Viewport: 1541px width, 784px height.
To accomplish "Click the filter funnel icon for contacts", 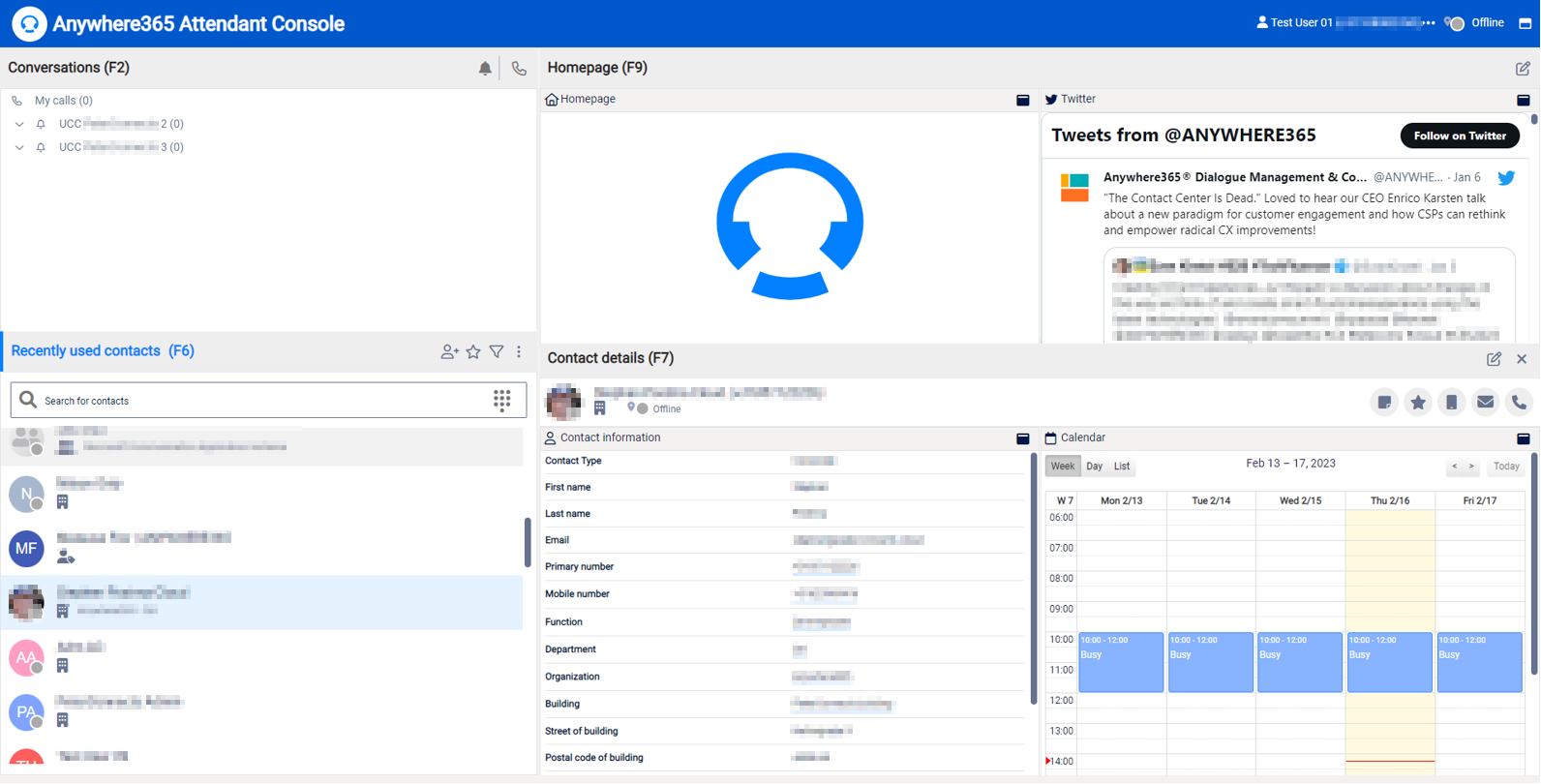I will (497, 352).
